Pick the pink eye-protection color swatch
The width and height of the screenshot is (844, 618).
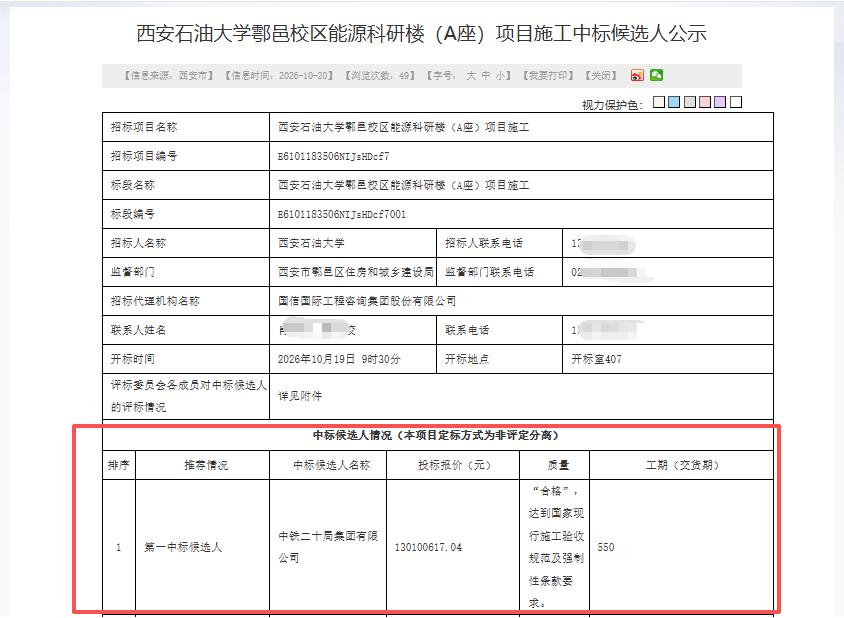click(x=705, y=102)
